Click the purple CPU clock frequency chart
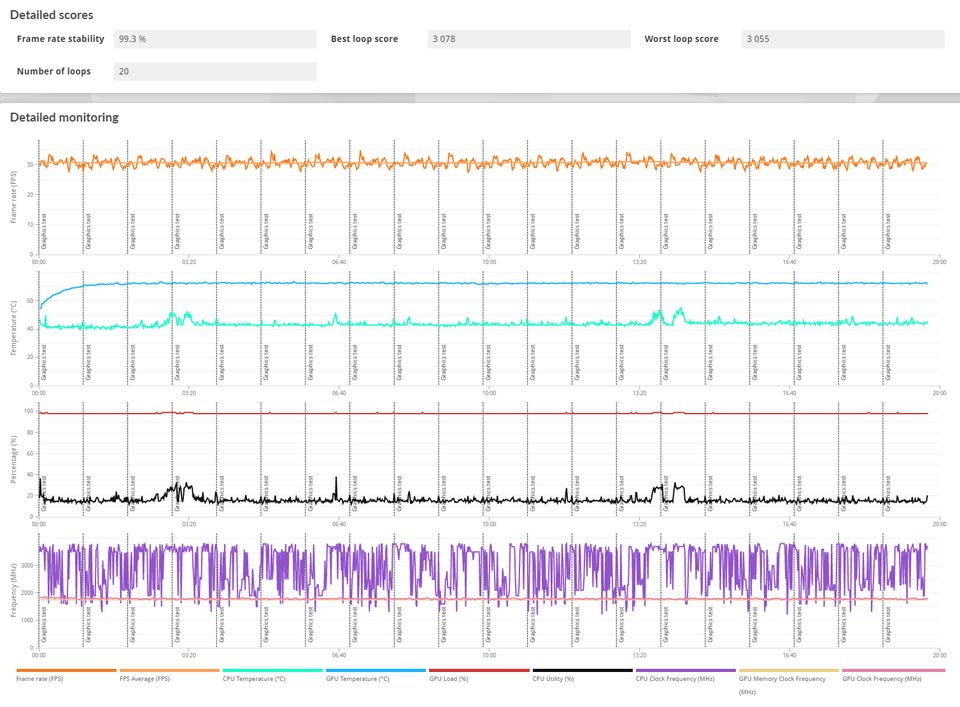The image size is (960, 707). (x=500, y=570)
